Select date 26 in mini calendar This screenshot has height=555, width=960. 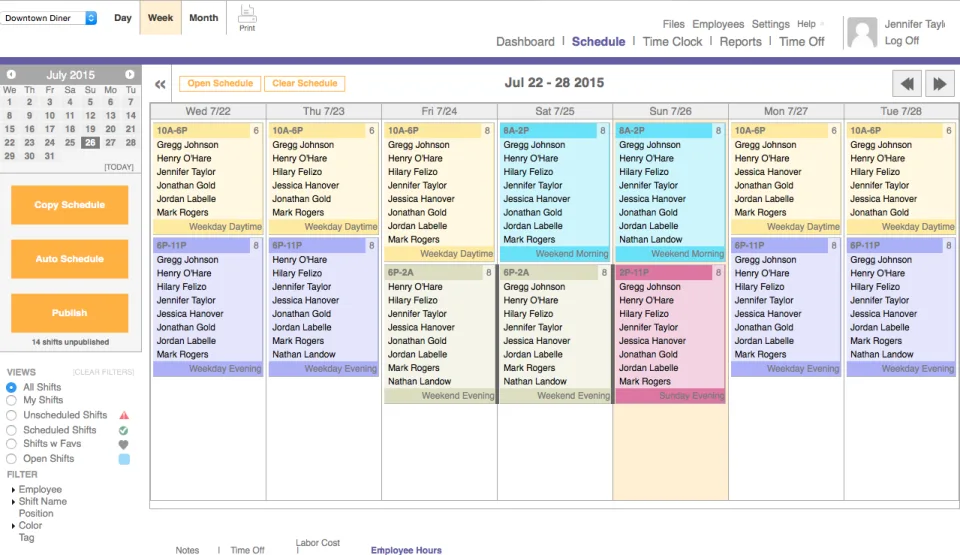pyautogui.click(x=90, y=143)
